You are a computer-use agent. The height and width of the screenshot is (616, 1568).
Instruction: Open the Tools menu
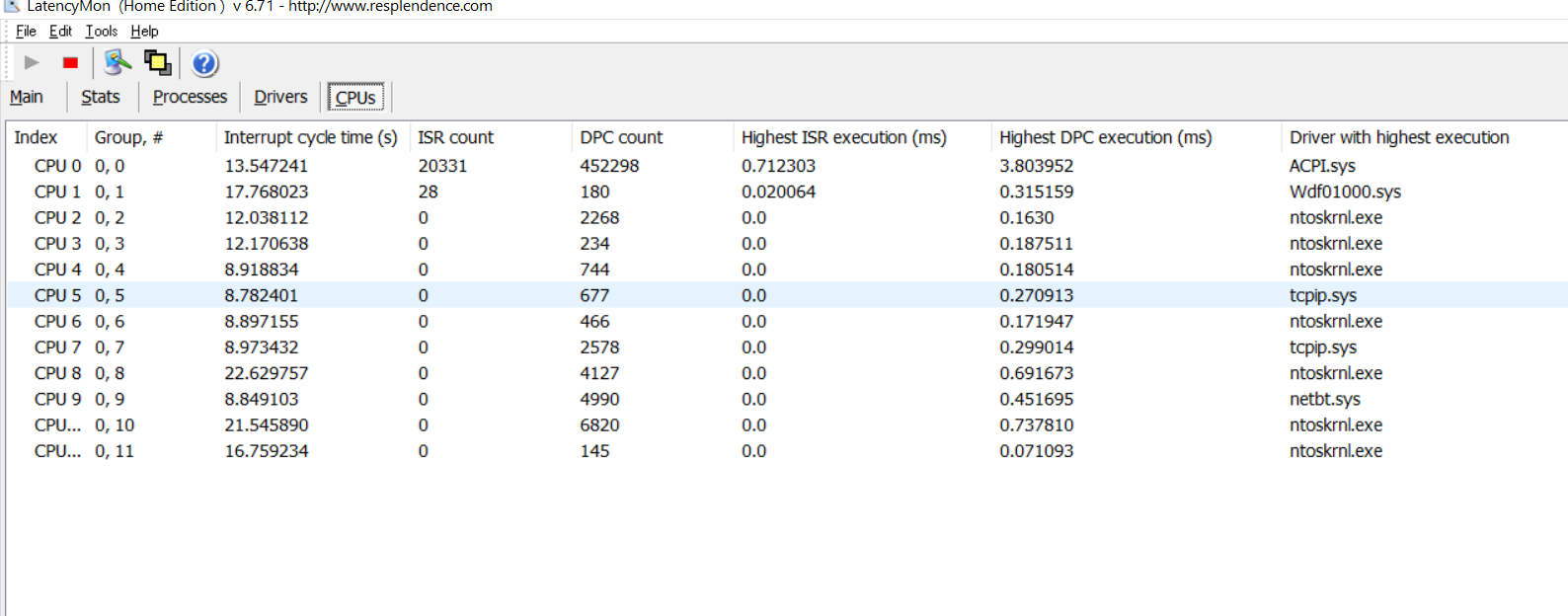101,32
